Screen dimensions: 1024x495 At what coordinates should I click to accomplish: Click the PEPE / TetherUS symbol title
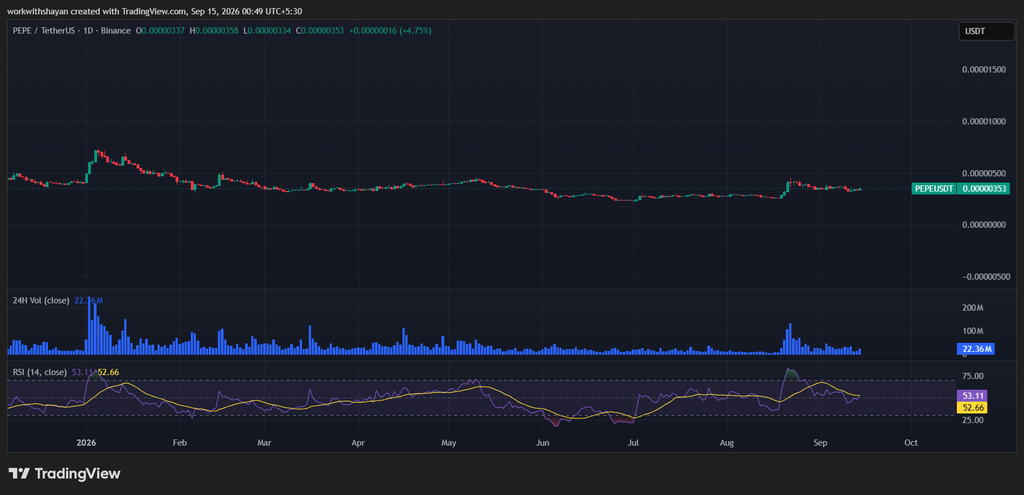coord(44,31)
